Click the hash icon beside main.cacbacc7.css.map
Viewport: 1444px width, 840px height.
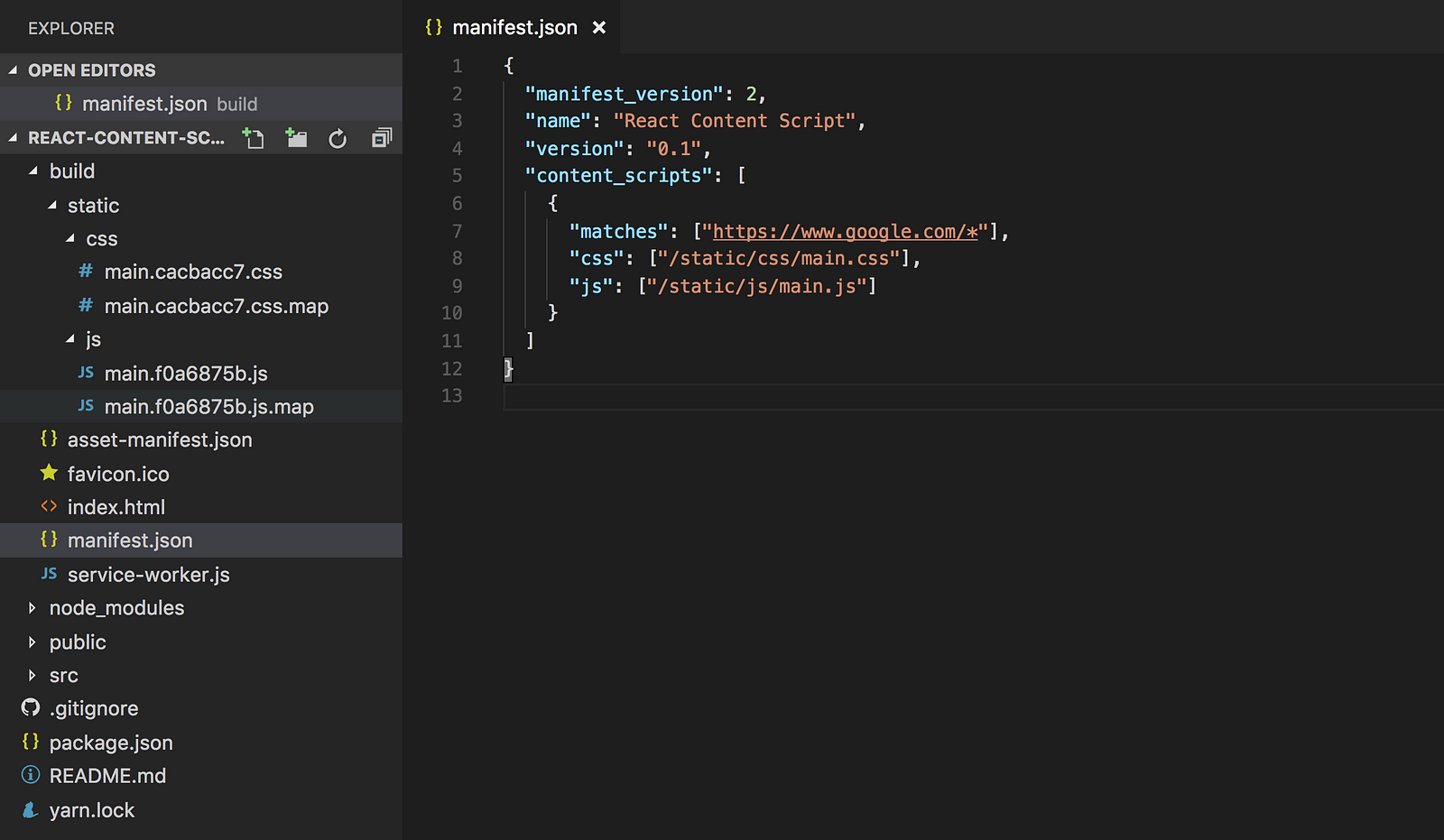[x=86, y=306]
